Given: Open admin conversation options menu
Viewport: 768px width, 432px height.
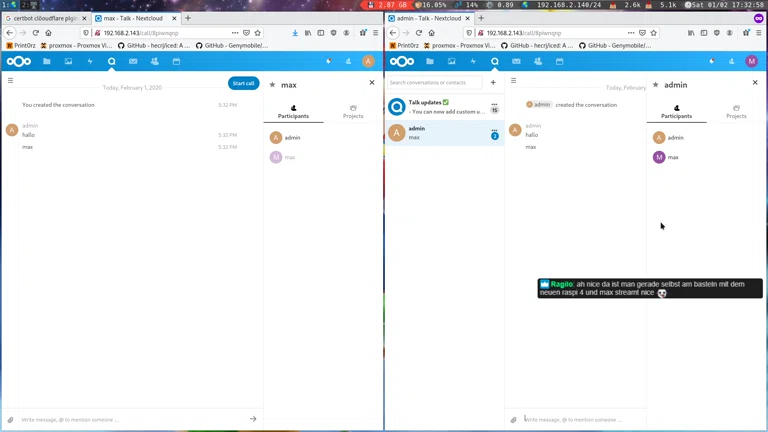Looking at the screenshot, I should click(x=494, y=130).
